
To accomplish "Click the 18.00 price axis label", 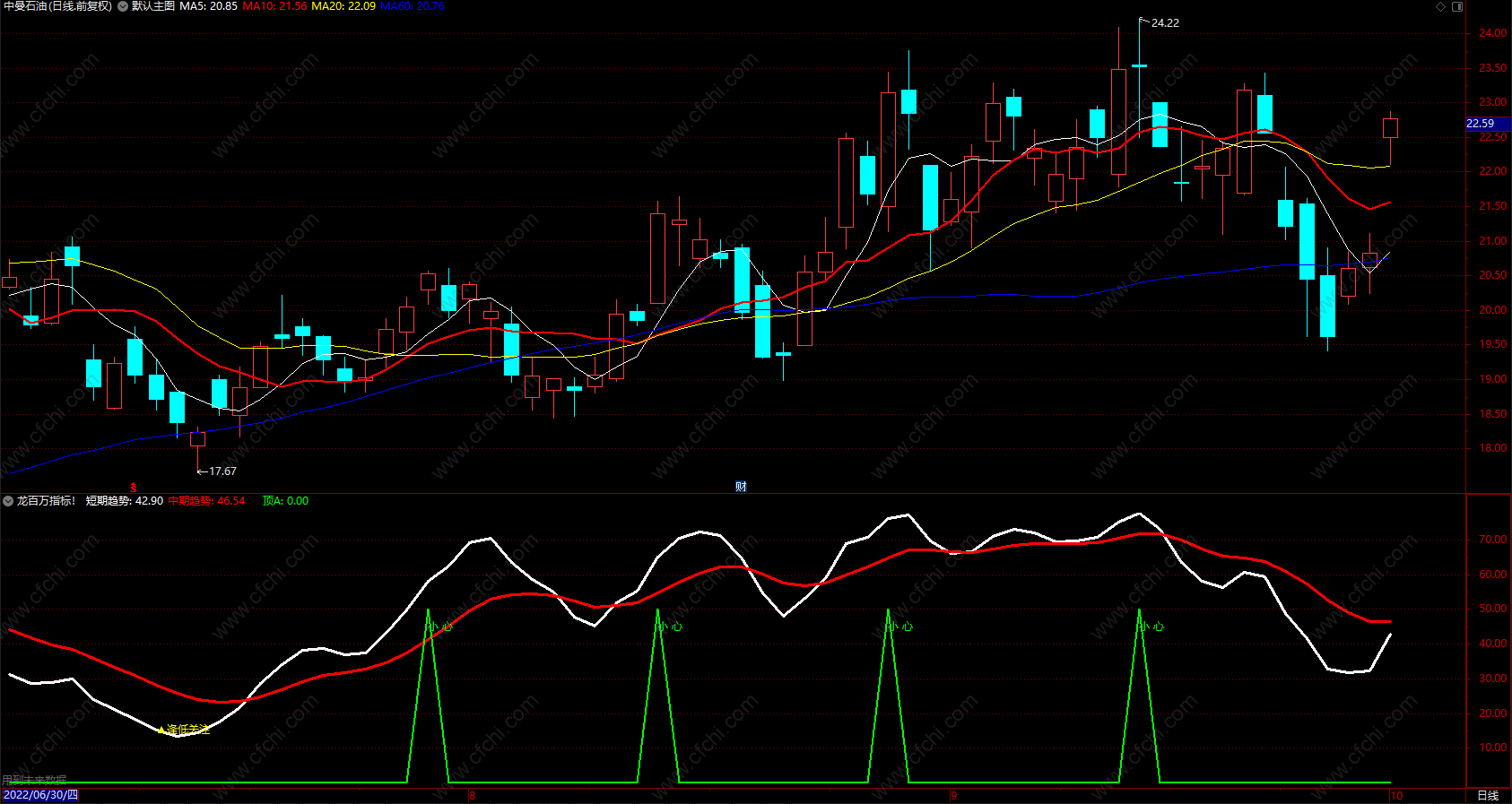I will point(1493,448).
